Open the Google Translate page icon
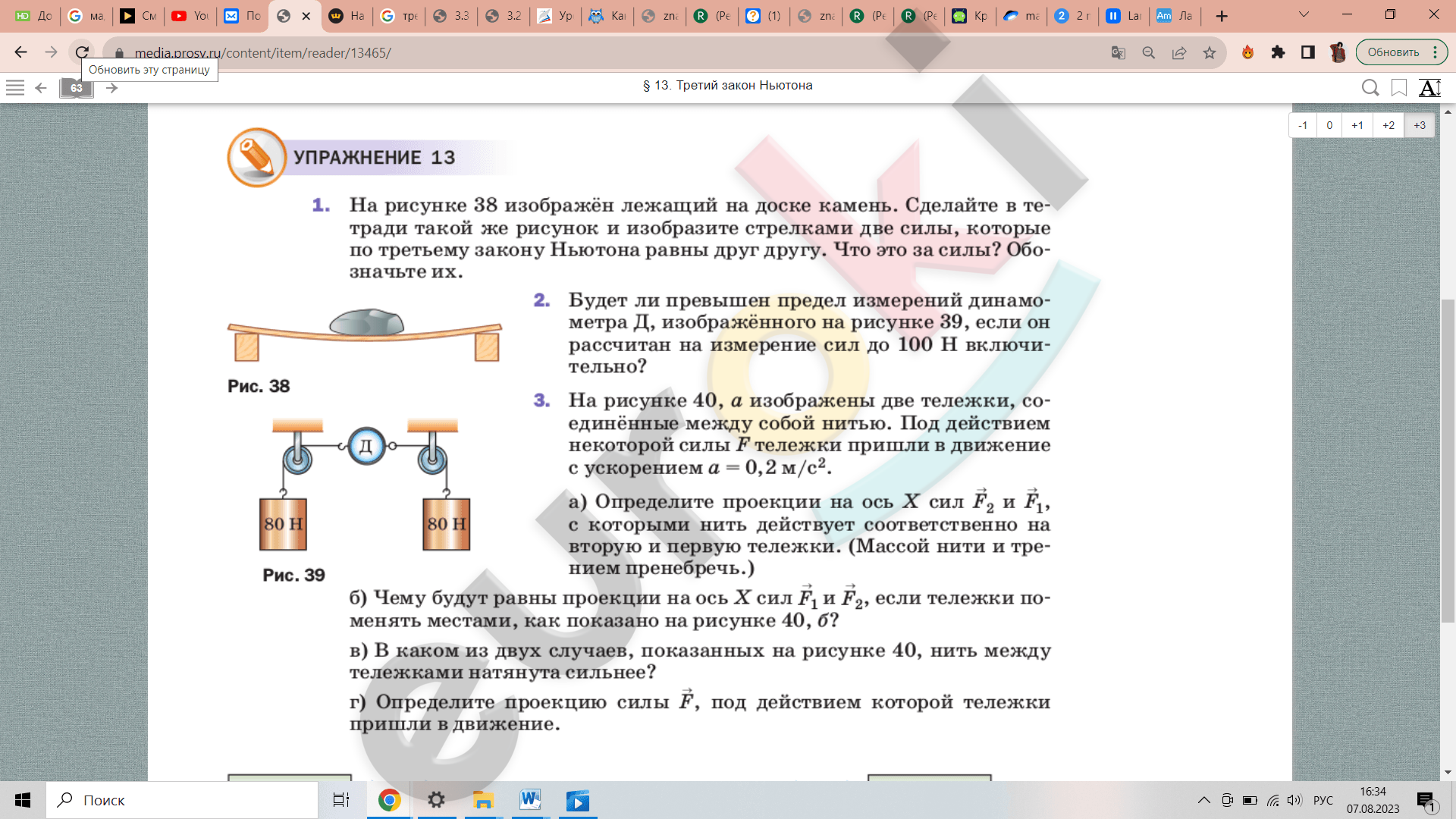Image resolution: width=1456 pixels, height=819 pixels. pos(1118,52)
